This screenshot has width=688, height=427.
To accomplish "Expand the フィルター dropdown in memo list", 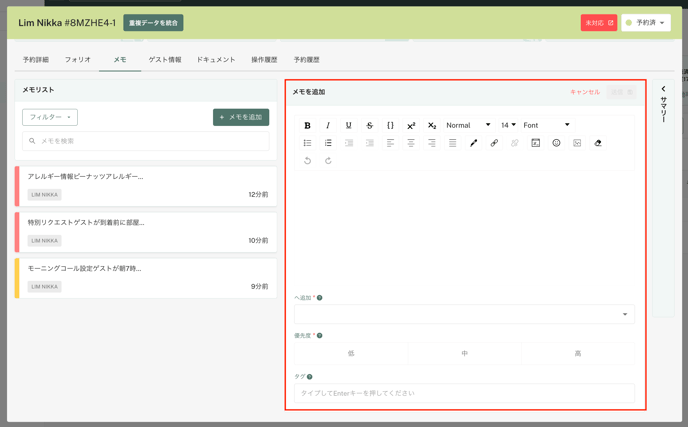I will pyautogui.click(x=50, y=117).
